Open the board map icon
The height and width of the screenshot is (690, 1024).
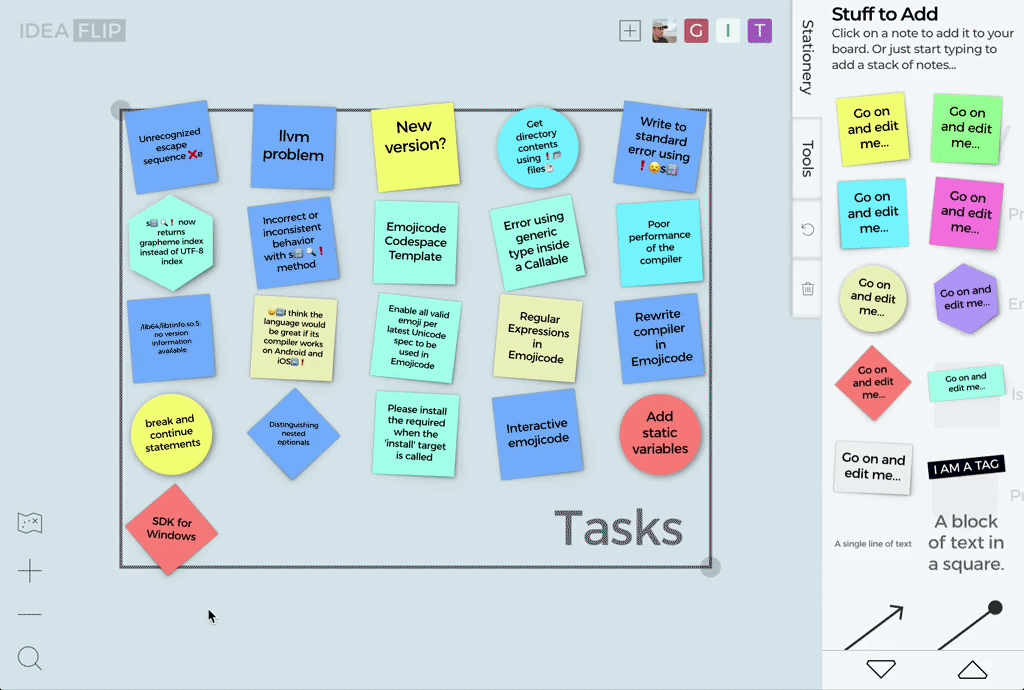click(x=30, y=523)
